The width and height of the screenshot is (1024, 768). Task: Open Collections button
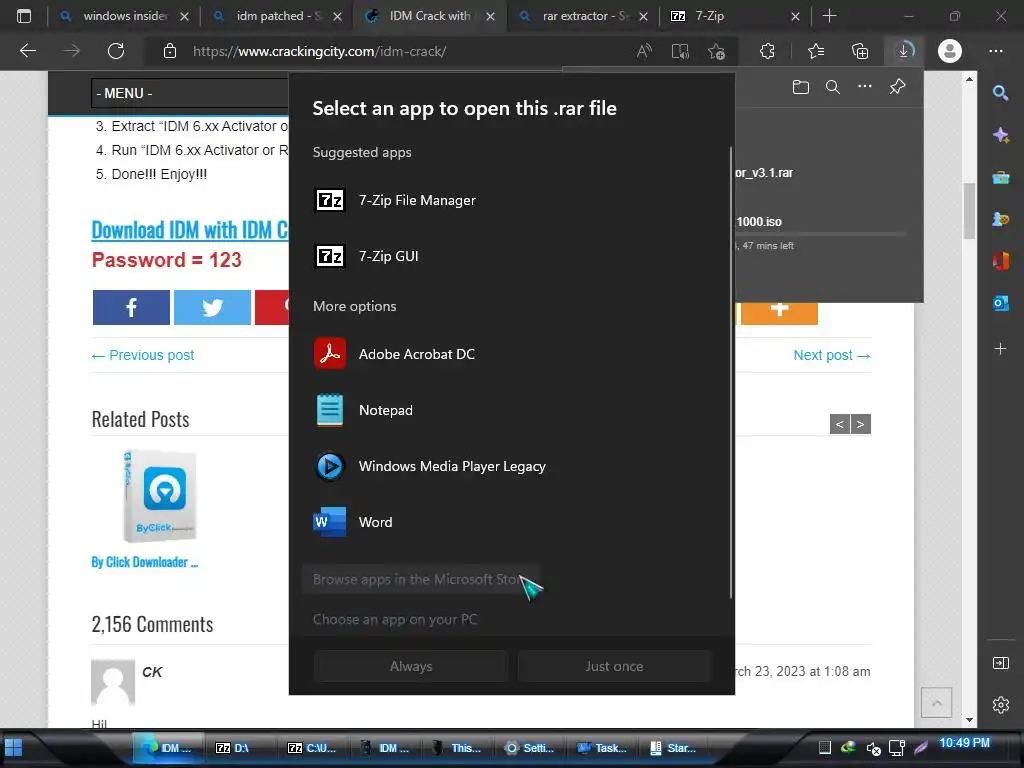(860, 51)
